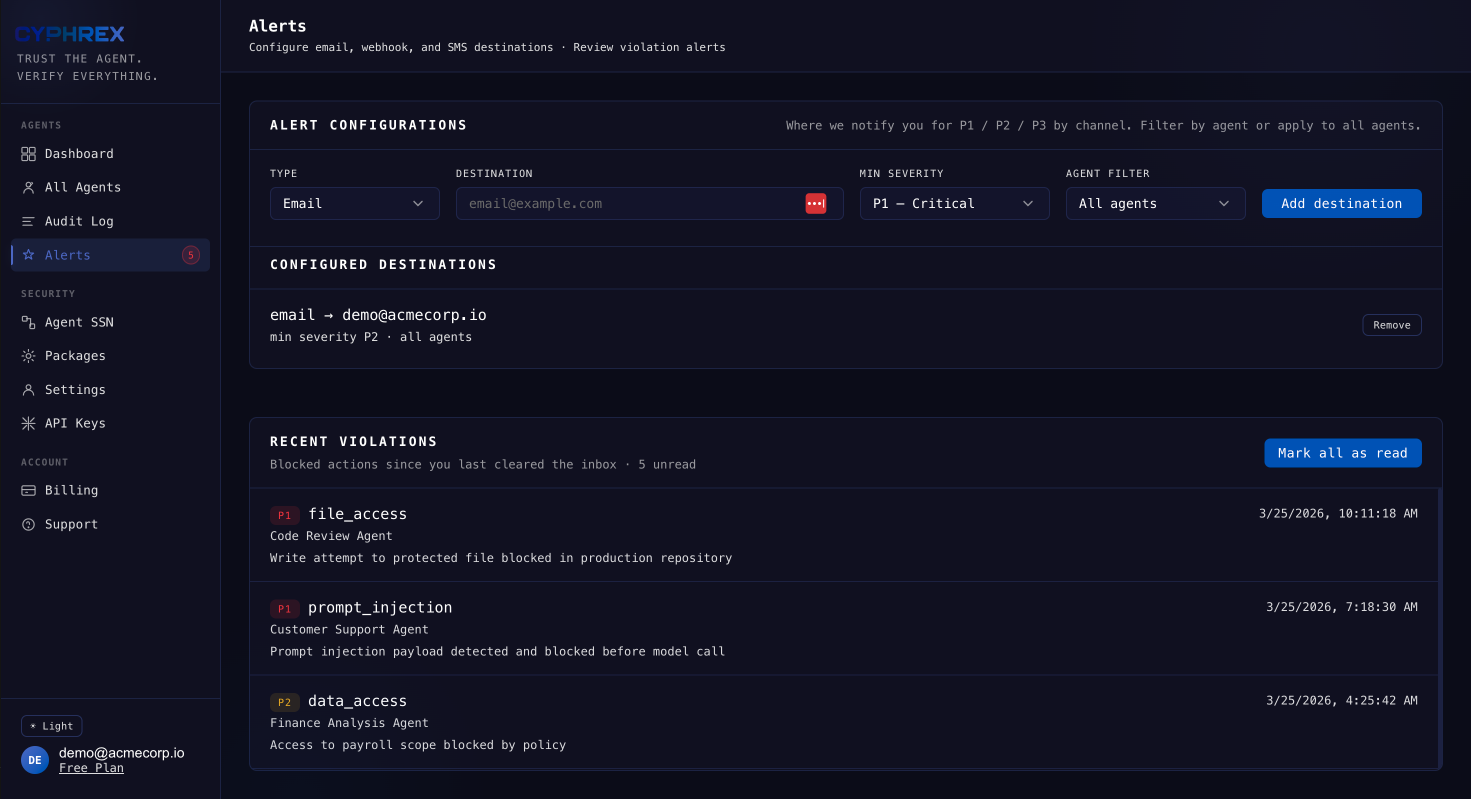Open the Type dropdown set to Email
The width and height of the screenshot is (1471, 799).
[x=355, y=204]
